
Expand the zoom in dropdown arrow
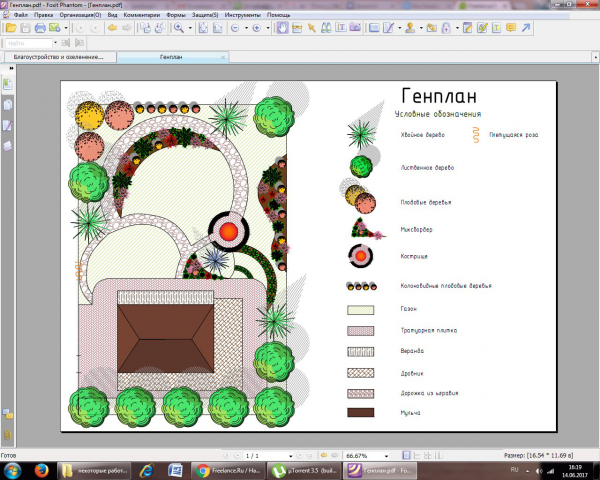click(268, 28)
